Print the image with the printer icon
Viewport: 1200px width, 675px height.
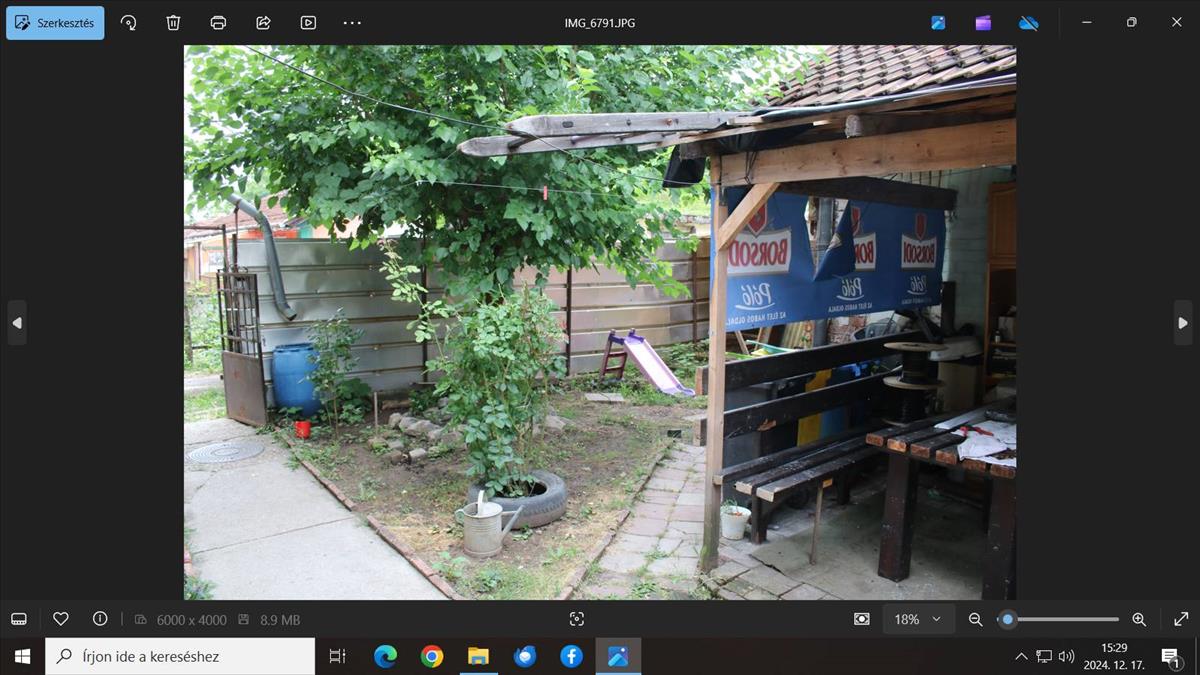tap(218, 23)
